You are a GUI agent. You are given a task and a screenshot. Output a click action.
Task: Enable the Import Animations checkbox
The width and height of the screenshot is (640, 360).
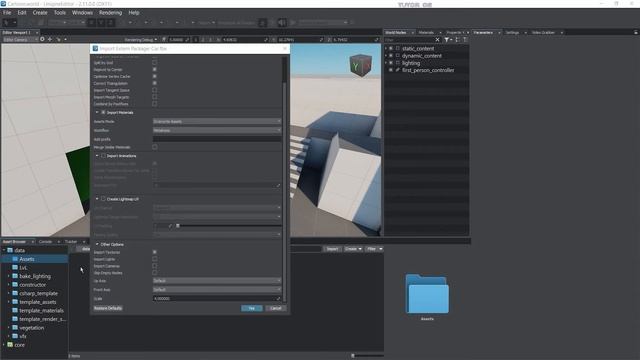[103, 156]
